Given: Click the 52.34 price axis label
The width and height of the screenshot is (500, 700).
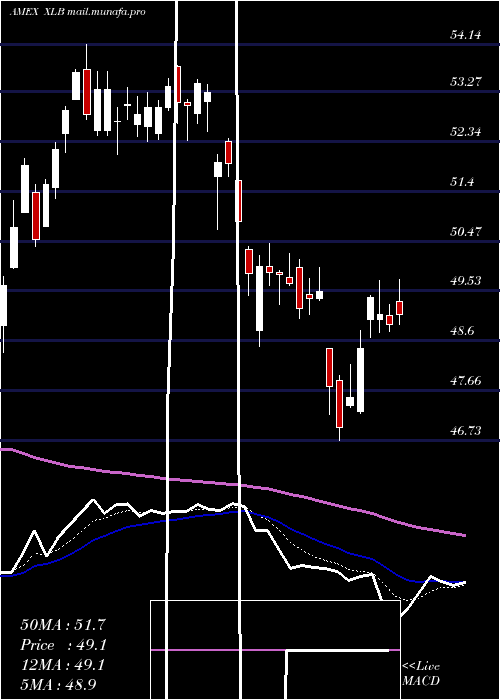Looking at the screenshot, I should coord(465,132).
